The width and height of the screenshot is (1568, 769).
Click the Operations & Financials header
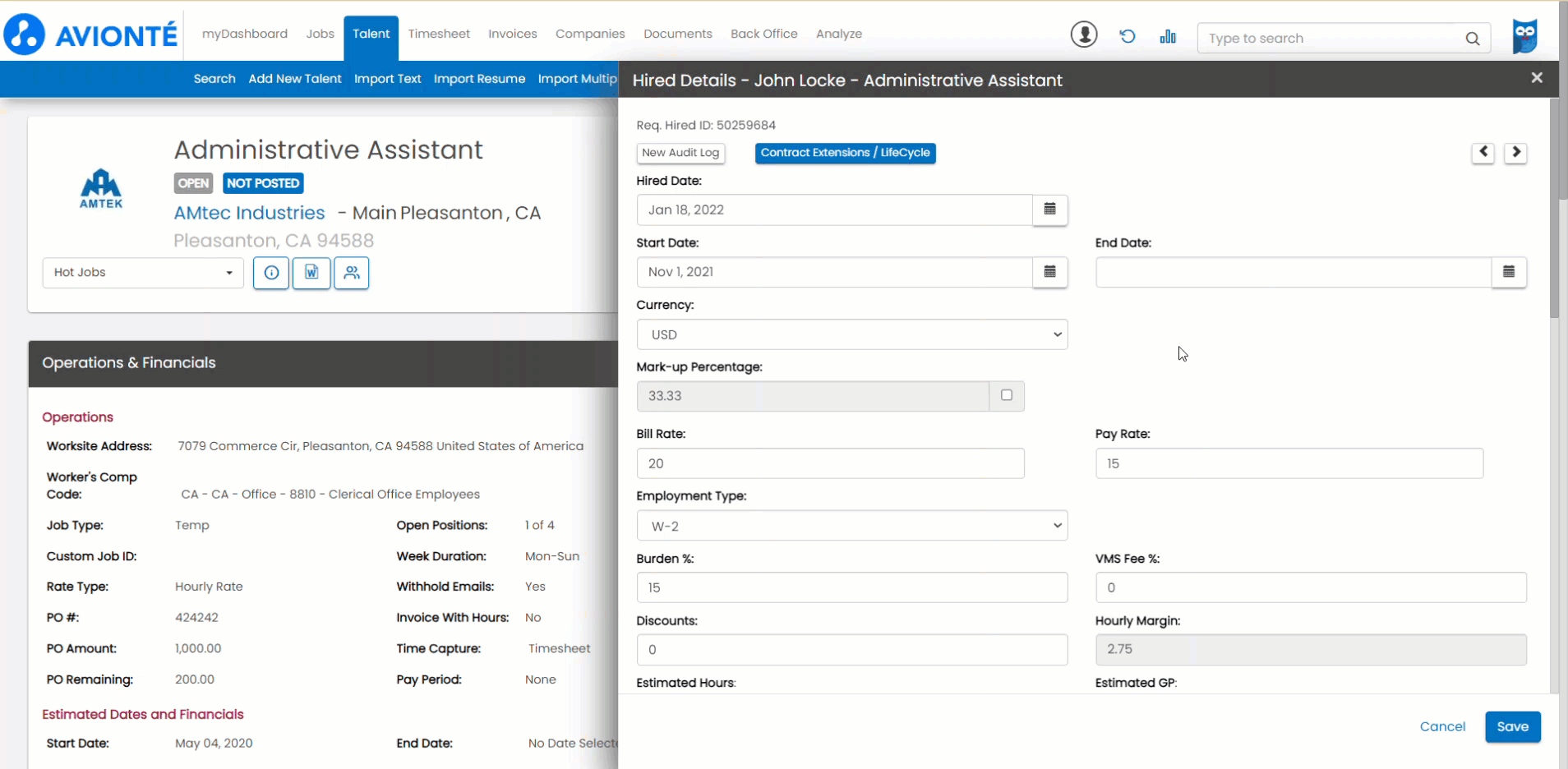323,363
